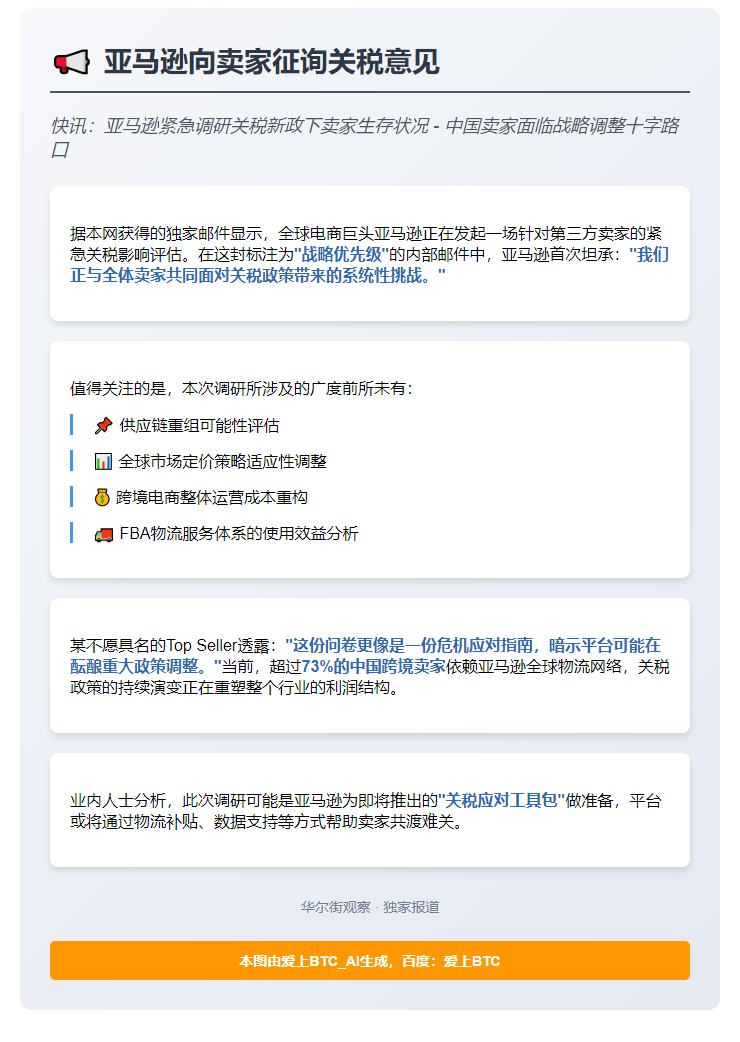The image size is (740, 1042).
Task: Click the list item 全球市场定价策略适应性调整
Action: (223, 462)
